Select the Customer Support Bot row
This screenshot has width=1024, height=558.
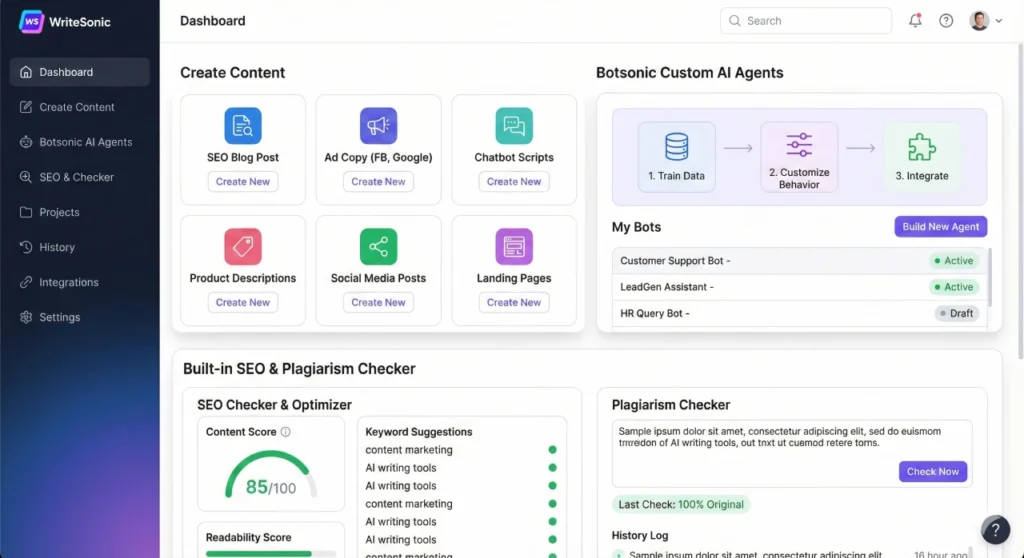coord(799,261)
